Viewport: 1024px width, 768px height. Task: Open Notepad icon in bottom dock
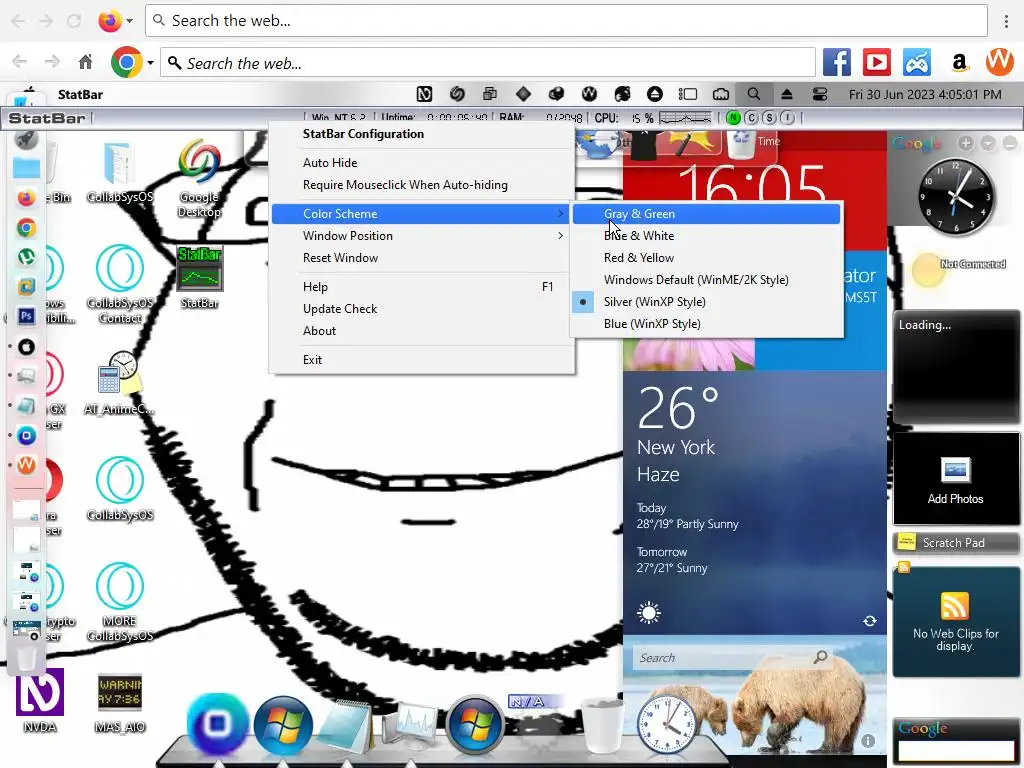coord(345,727)
